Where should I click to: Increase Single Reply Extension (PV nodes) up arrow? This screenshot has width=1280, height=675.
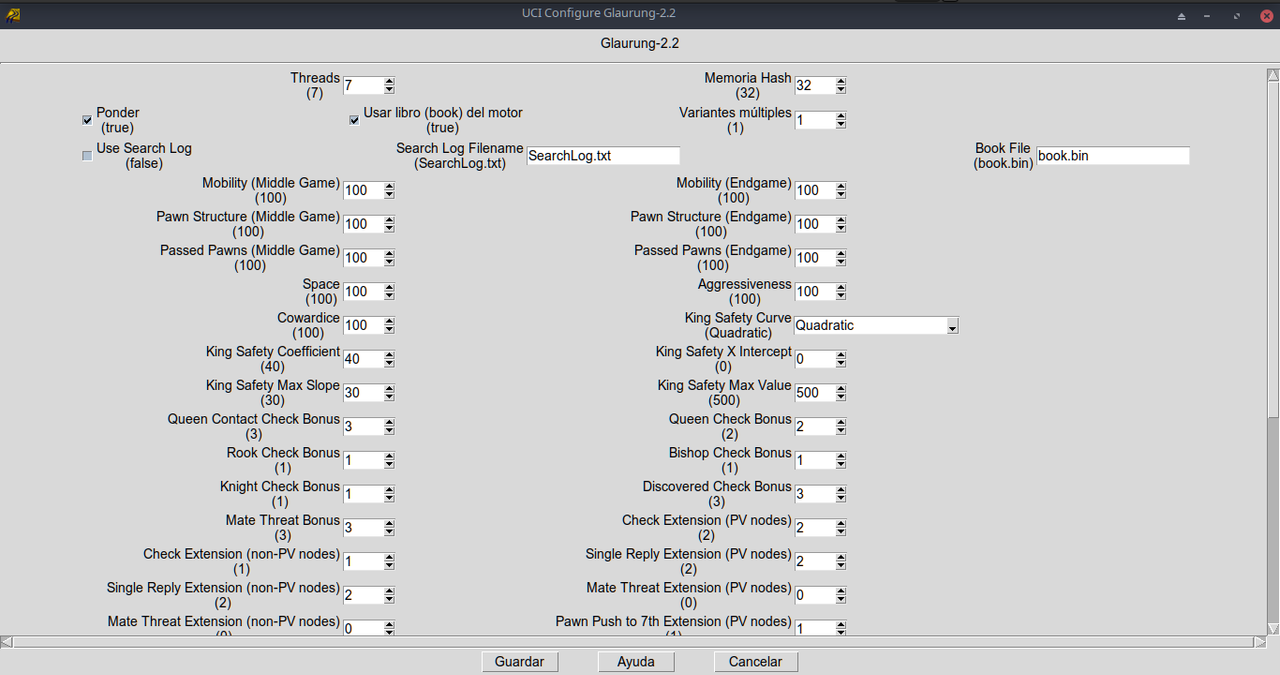pyautogui.click(x=841, y=558)
